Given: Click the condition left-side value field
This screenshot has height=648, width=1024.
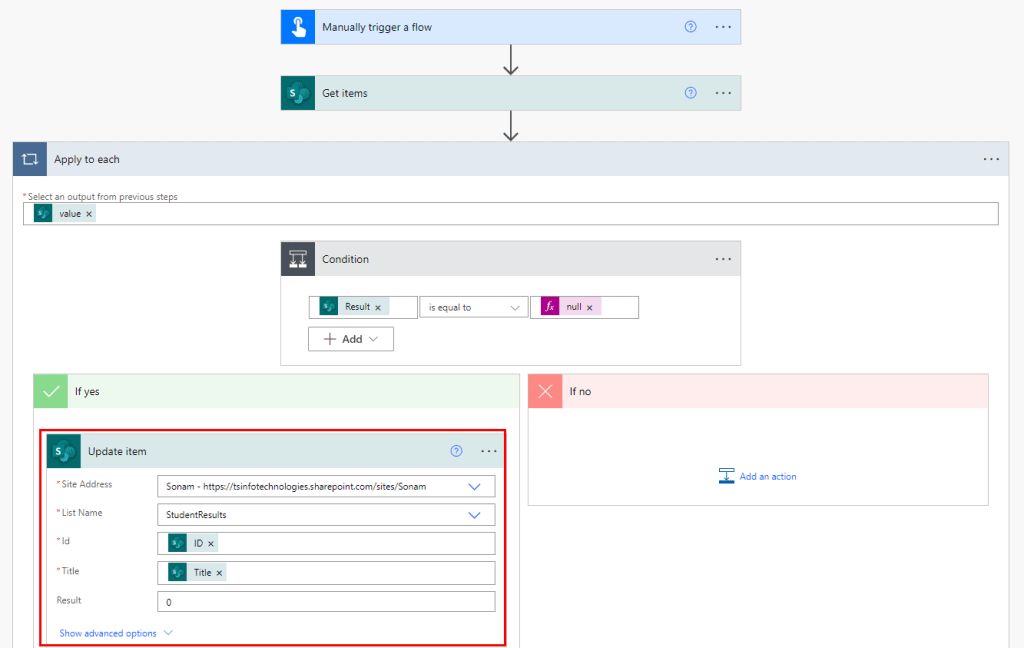Looking at the screenshot, I should coord(363,307).
